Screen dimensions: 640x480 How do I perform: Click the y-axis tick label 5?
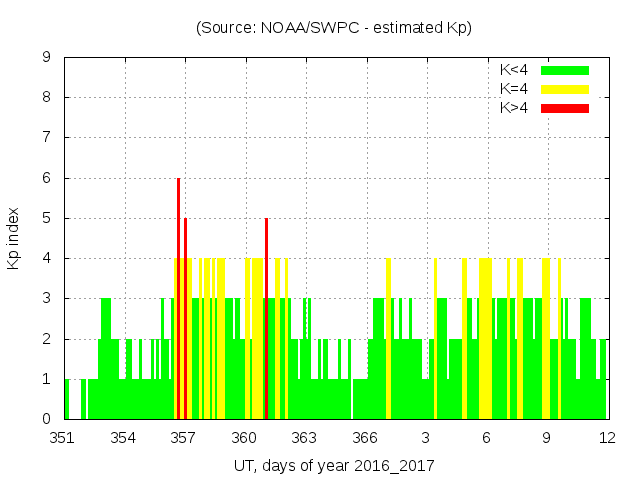(x=46, y=218)
